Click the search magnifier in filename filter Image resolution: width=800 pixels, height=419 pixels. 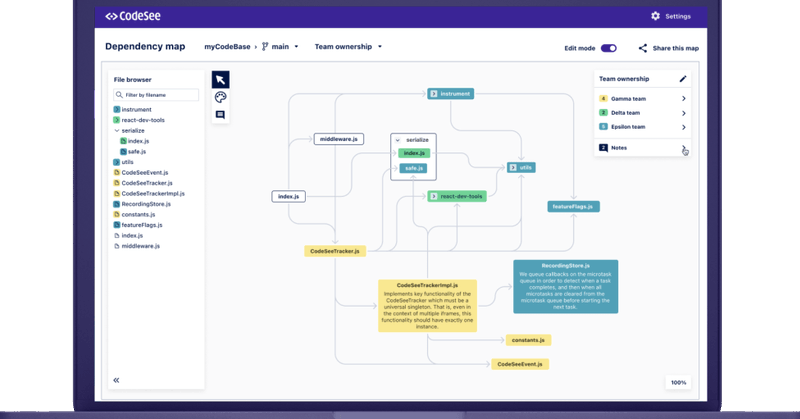(119, 95)
